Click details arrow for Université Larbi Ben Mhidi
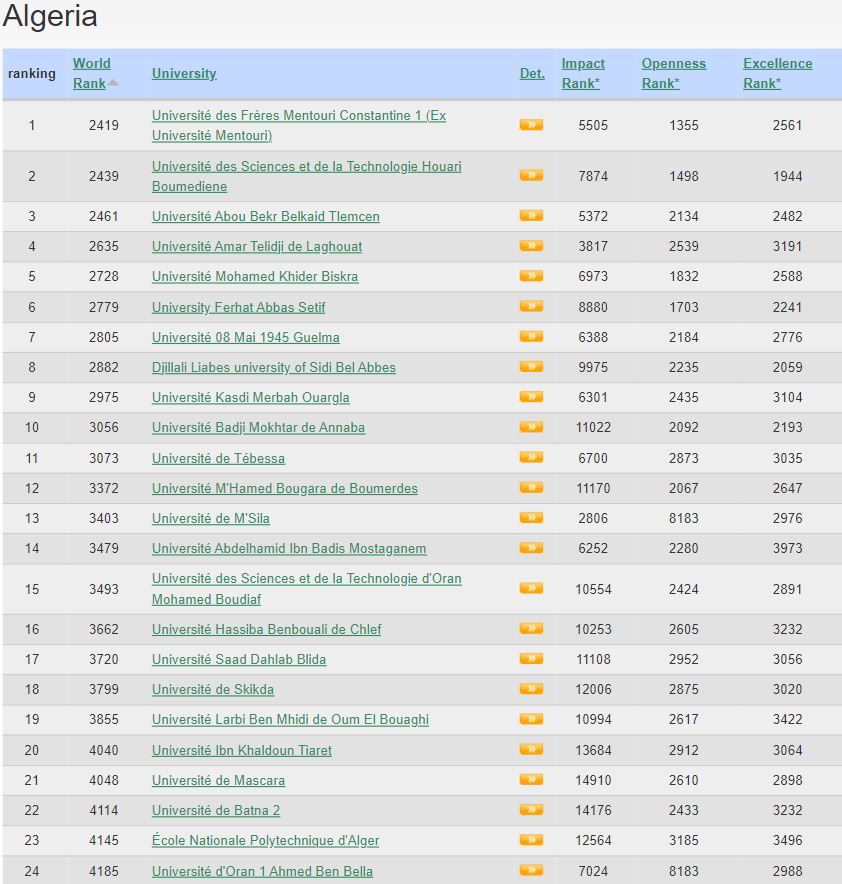This screenshot has height=884, width=842. click(x=531, y=719)
